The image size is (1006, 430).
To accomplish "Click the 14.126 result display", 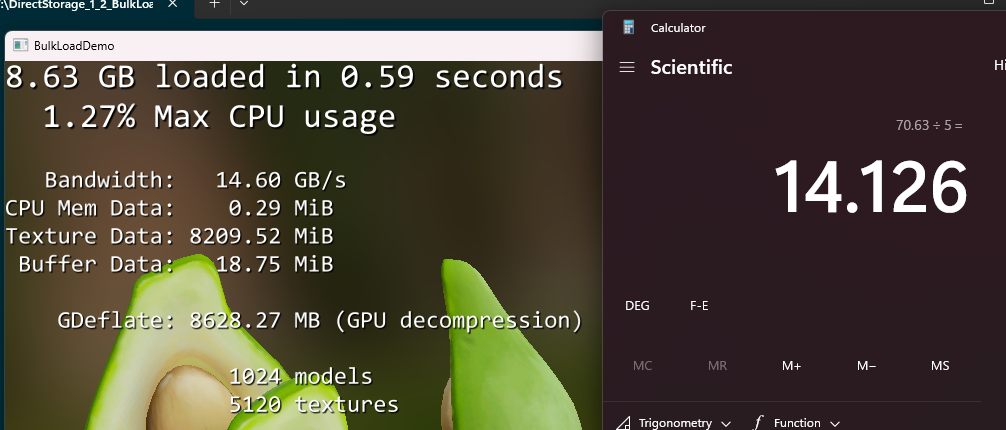I will (x=870, y=187).
